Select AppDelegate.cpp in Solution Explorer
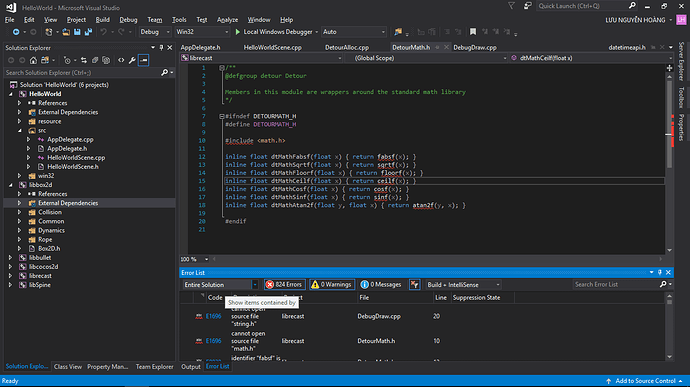690x387 pixels. [x=70, y=140]
